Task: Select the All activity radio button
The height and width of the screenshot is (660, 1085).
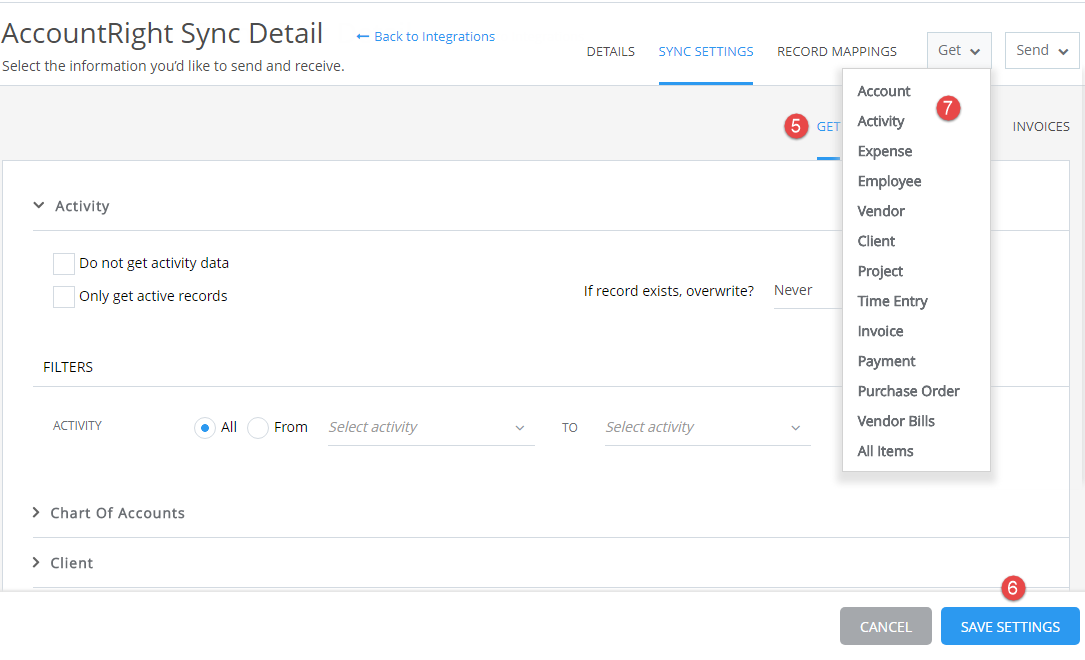Action: coord(205,428)
